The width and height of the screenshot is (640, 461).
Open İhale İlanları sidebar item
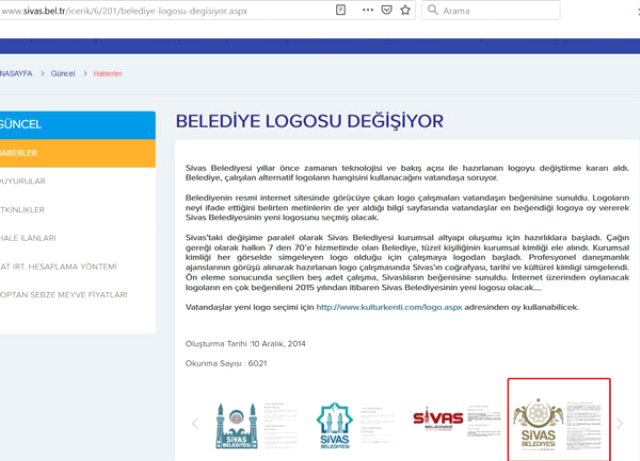click(x=28, y=238)
